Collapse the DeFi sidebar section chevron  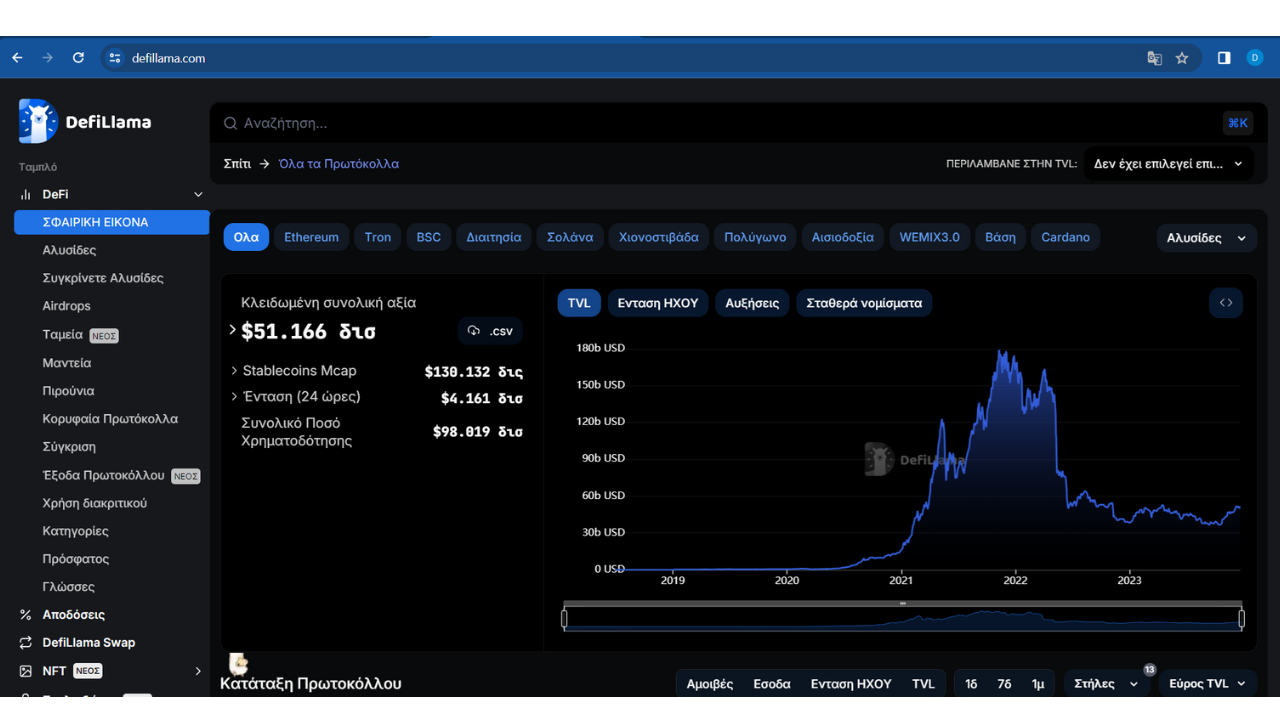(x=198, y=194)
